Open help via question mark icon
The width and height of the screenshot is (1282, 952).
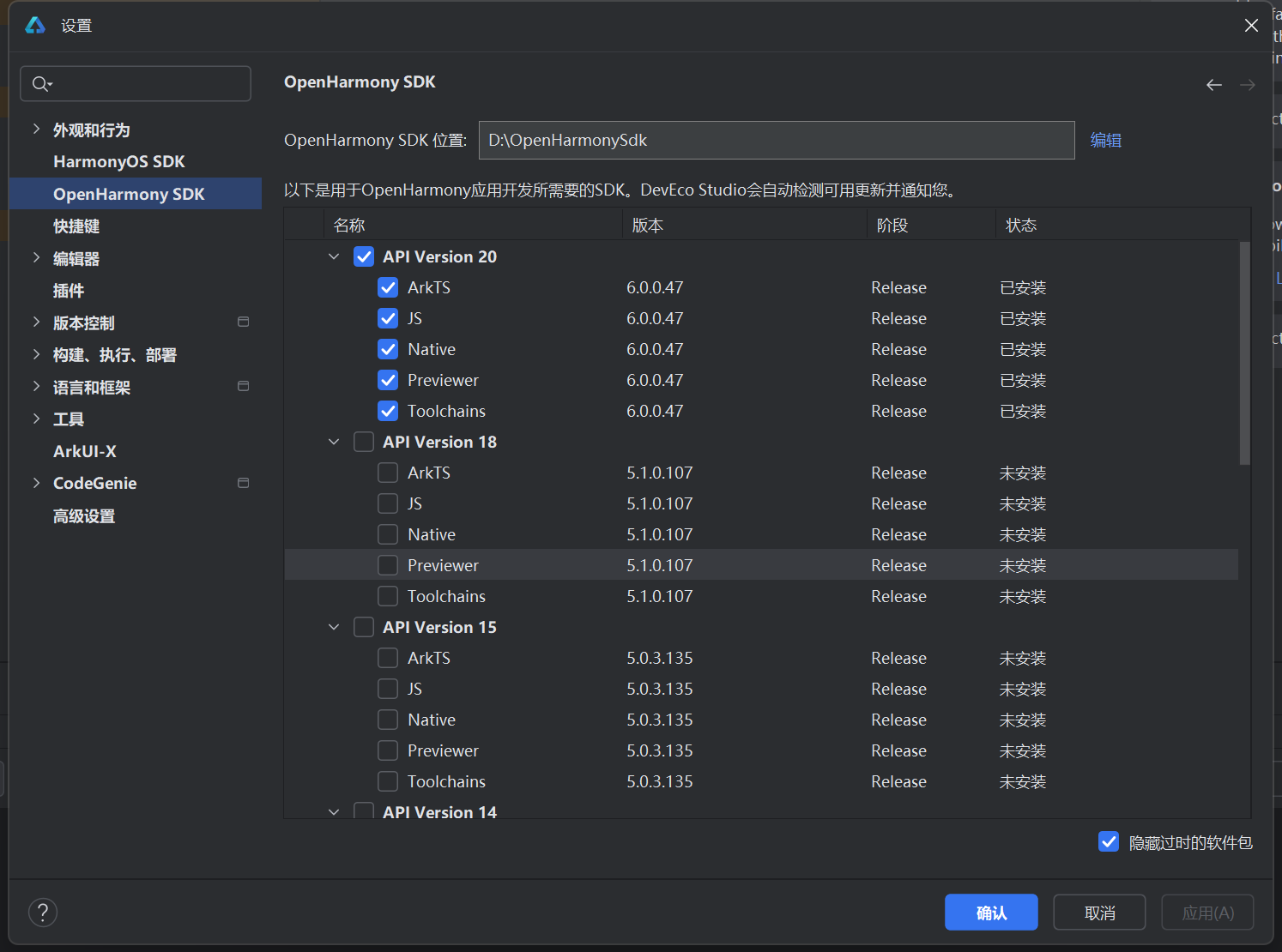pyautogui.click(x=43, y=913)
